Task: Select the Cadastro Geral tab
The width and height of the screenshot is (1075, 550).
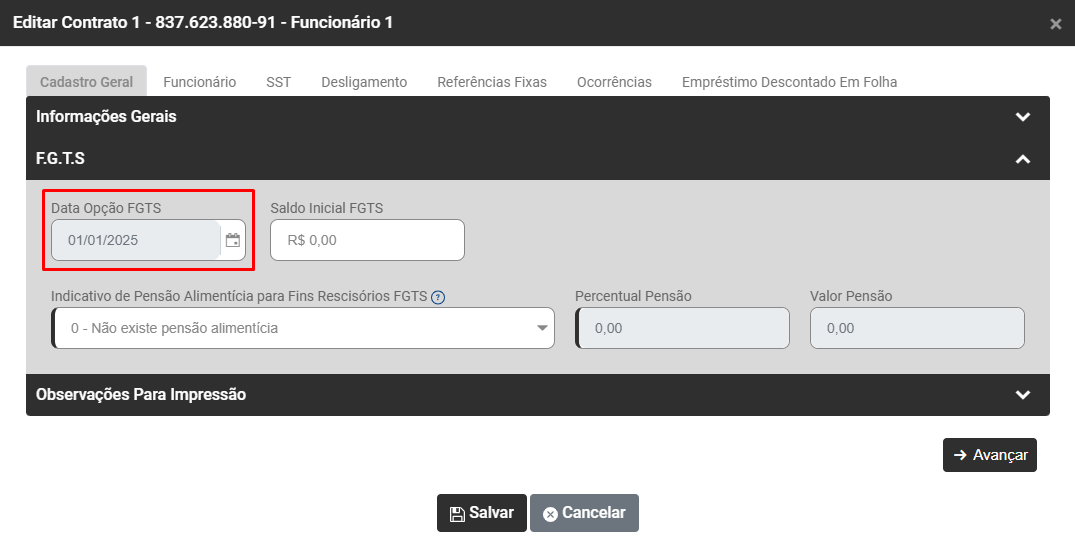Action: tap(86, 82)
